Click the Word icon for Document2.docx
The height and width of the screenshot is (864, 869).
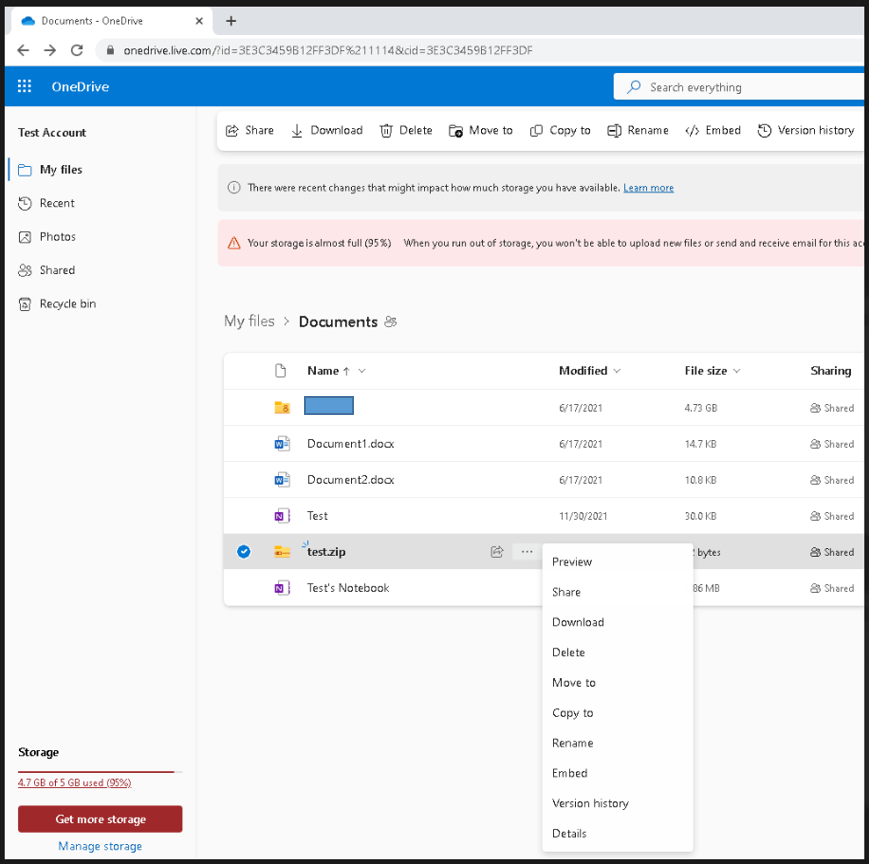tap(282, 480)
